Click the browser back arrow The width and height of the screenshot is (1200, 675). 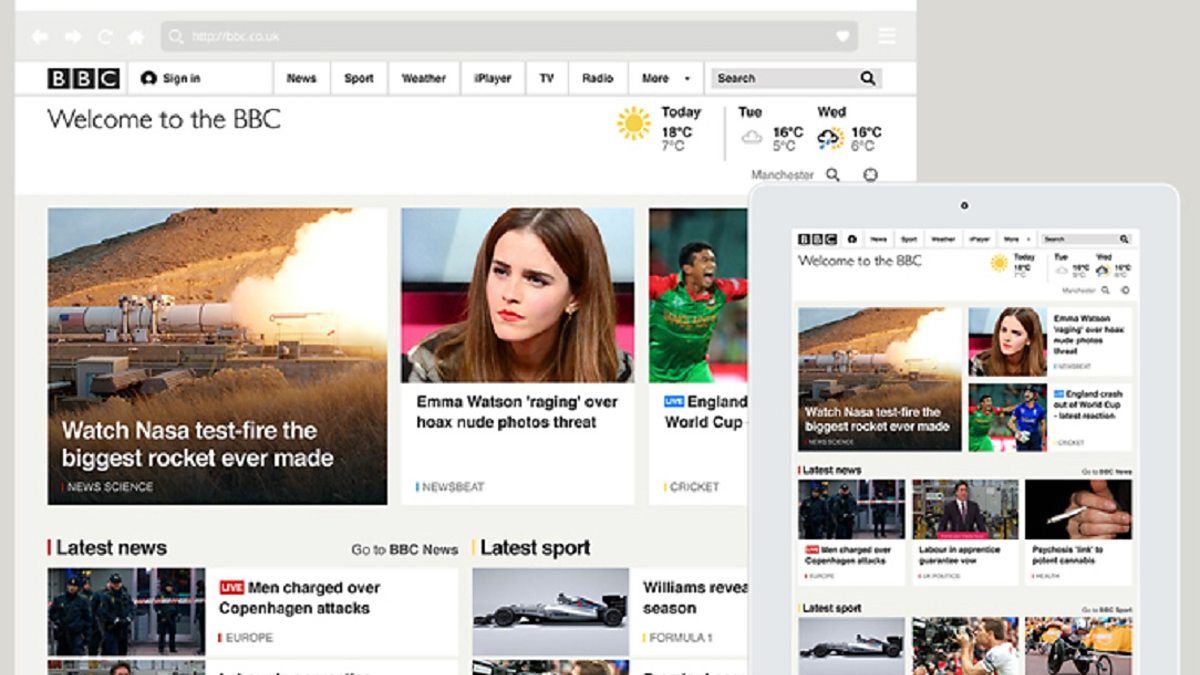point(39,37)
